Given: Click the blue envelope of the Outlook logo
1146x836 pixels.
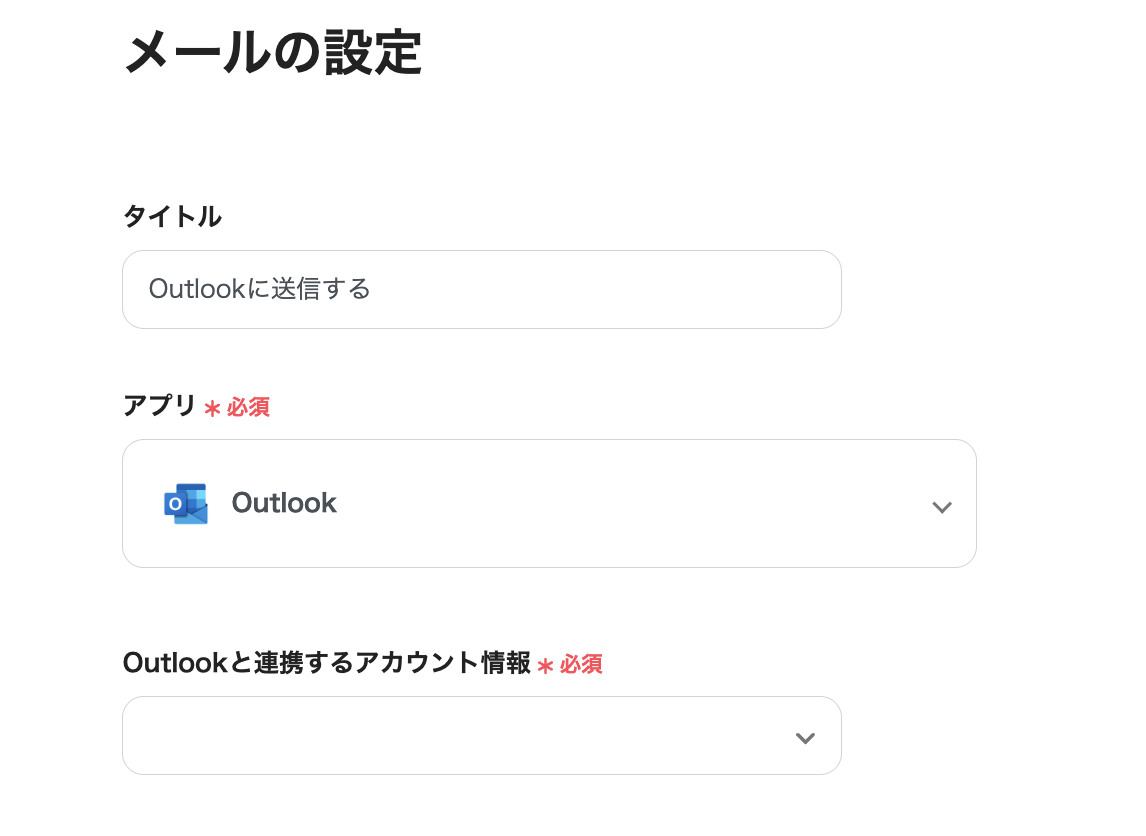Looking at the screenshot, I should tap(195, 512).
